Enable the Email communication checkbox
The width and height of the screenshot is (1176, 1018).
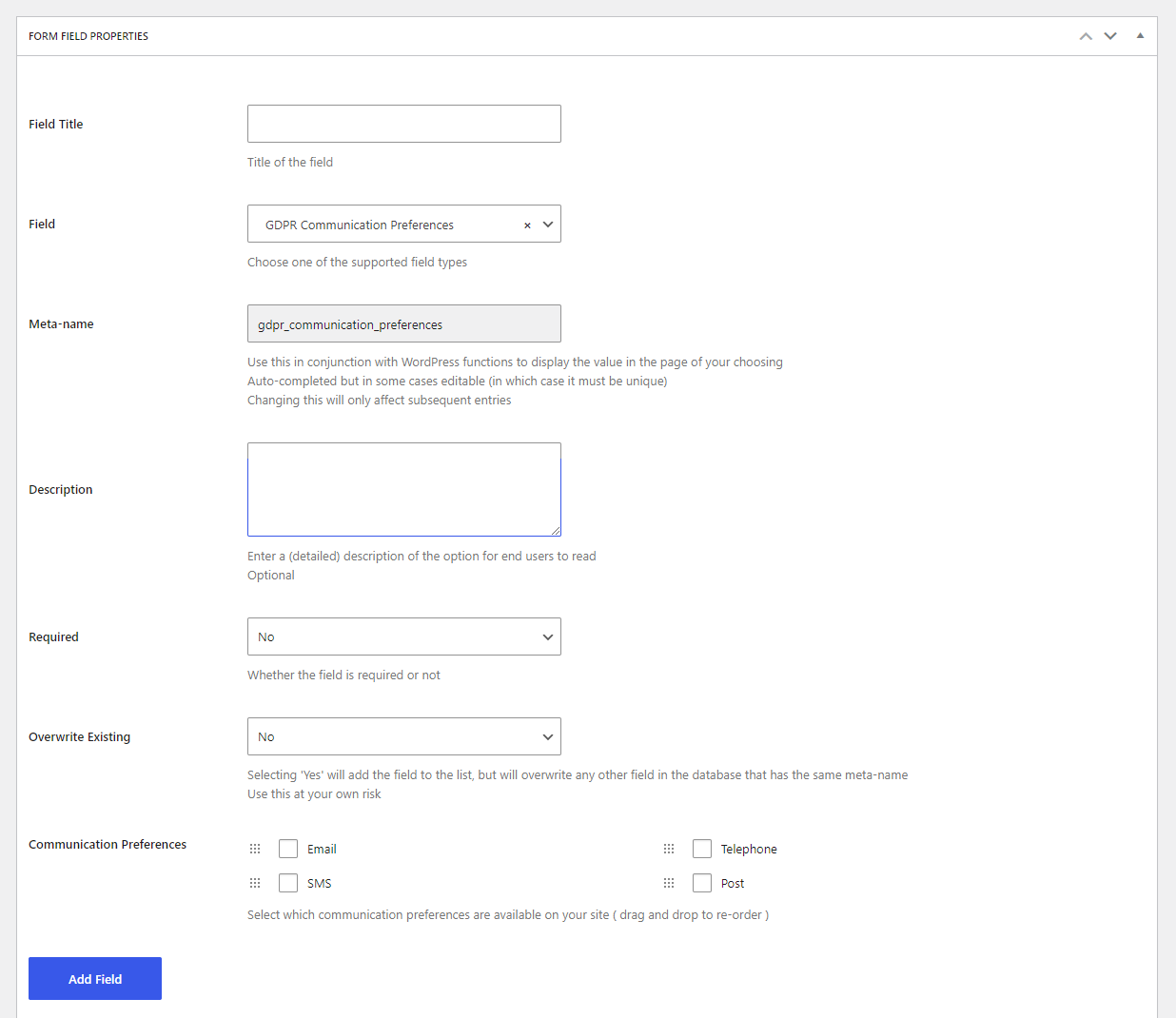pos(288,849)
